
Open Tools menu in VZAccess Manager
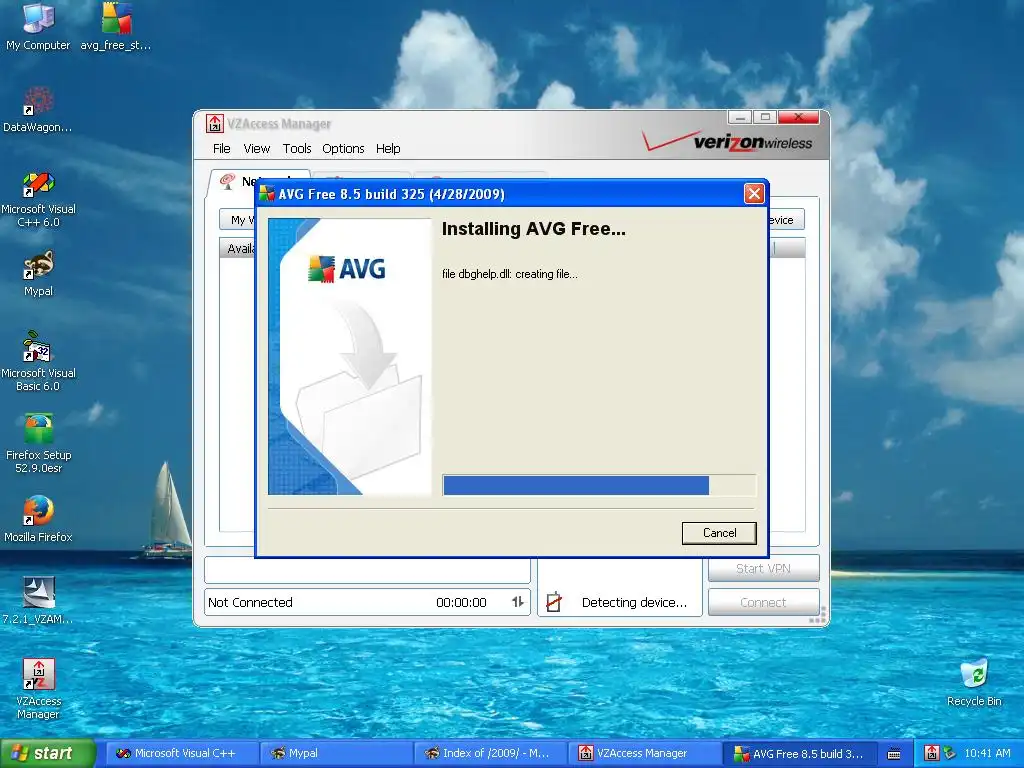[x=296, y=148]
